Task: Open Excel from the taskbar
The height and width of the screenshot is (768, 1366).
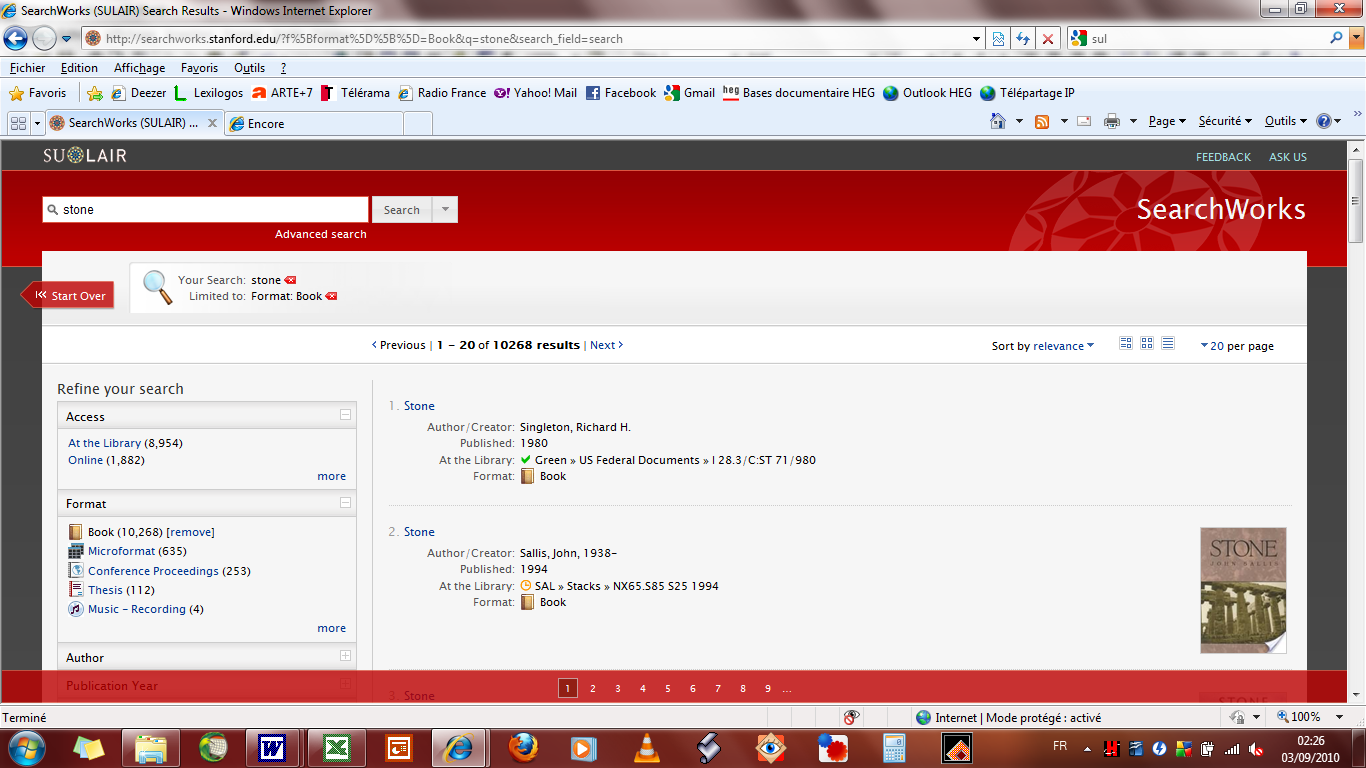Action: click(336, 747)
